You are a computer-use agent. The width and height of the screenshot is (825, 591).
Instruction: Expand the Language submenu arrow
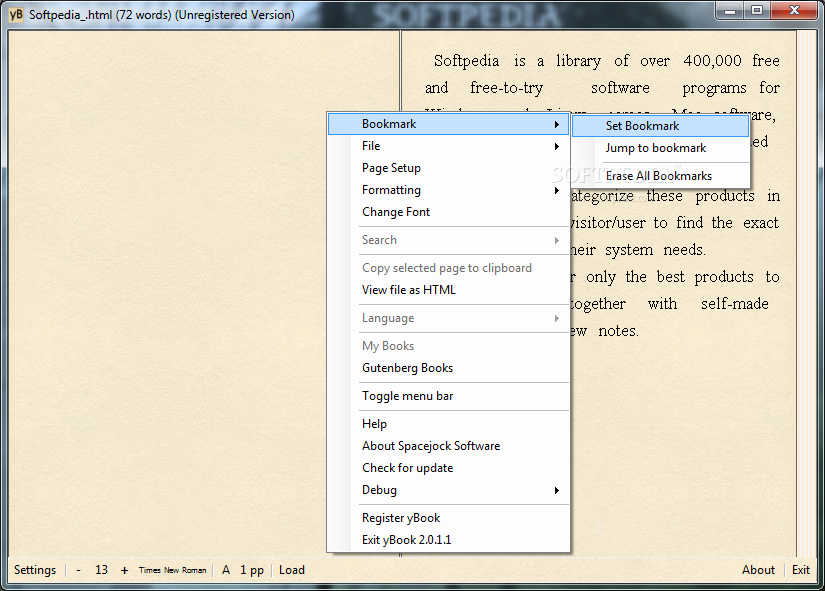557,318
